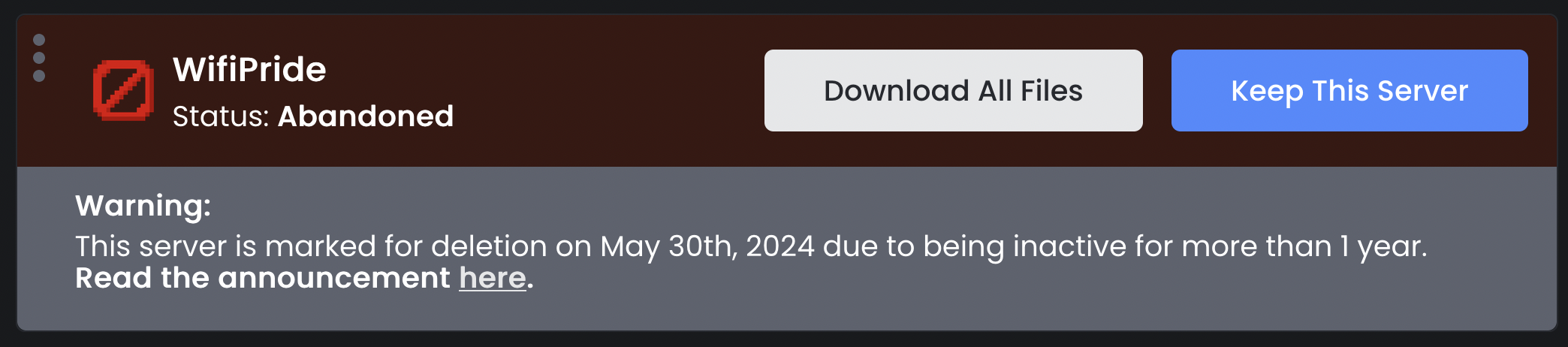Image resolution: width=1568 pixels, height=347 pixels.
Task: Click the Warning heading
Action: 143,206
